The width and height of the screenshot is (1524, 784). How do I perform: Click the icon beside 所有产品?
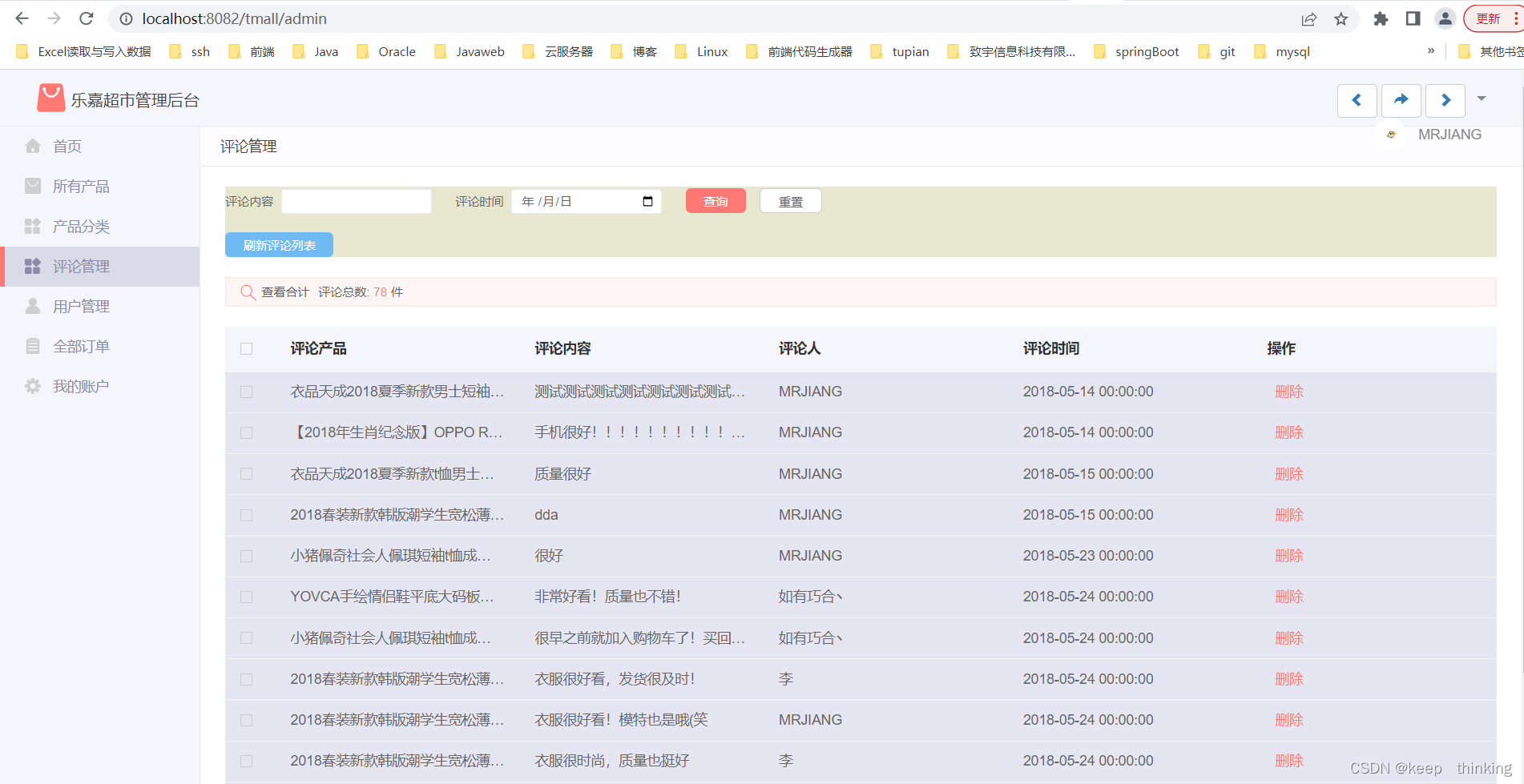33,186
